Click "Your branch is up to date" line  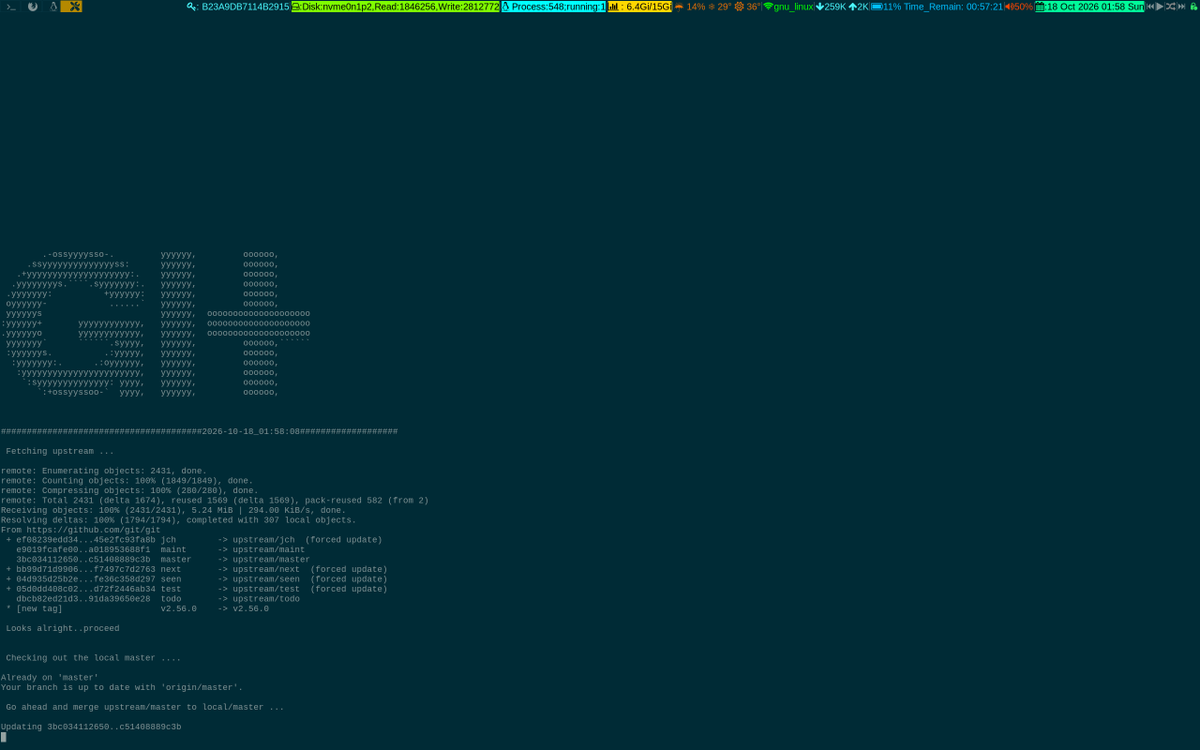tap(122, 688)
